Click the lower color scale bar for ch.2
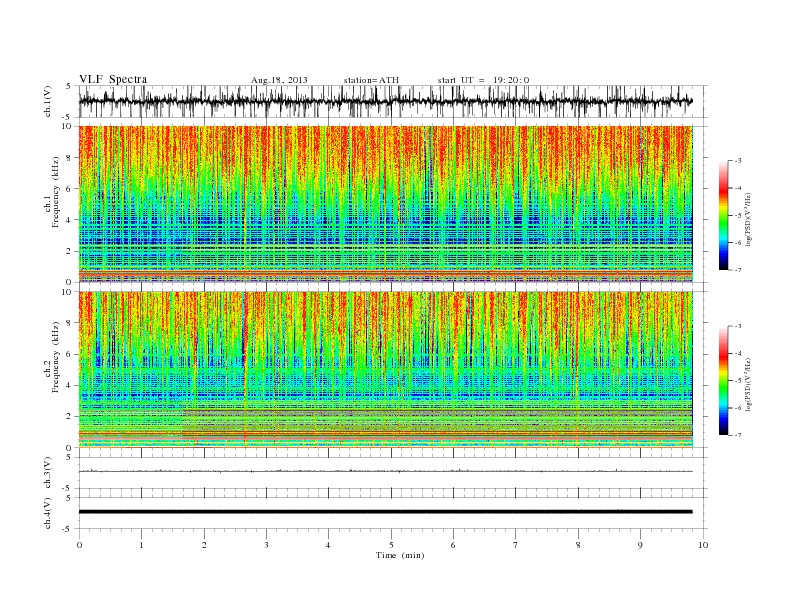This screenshot has width=792, height=612. pos(723,381)
